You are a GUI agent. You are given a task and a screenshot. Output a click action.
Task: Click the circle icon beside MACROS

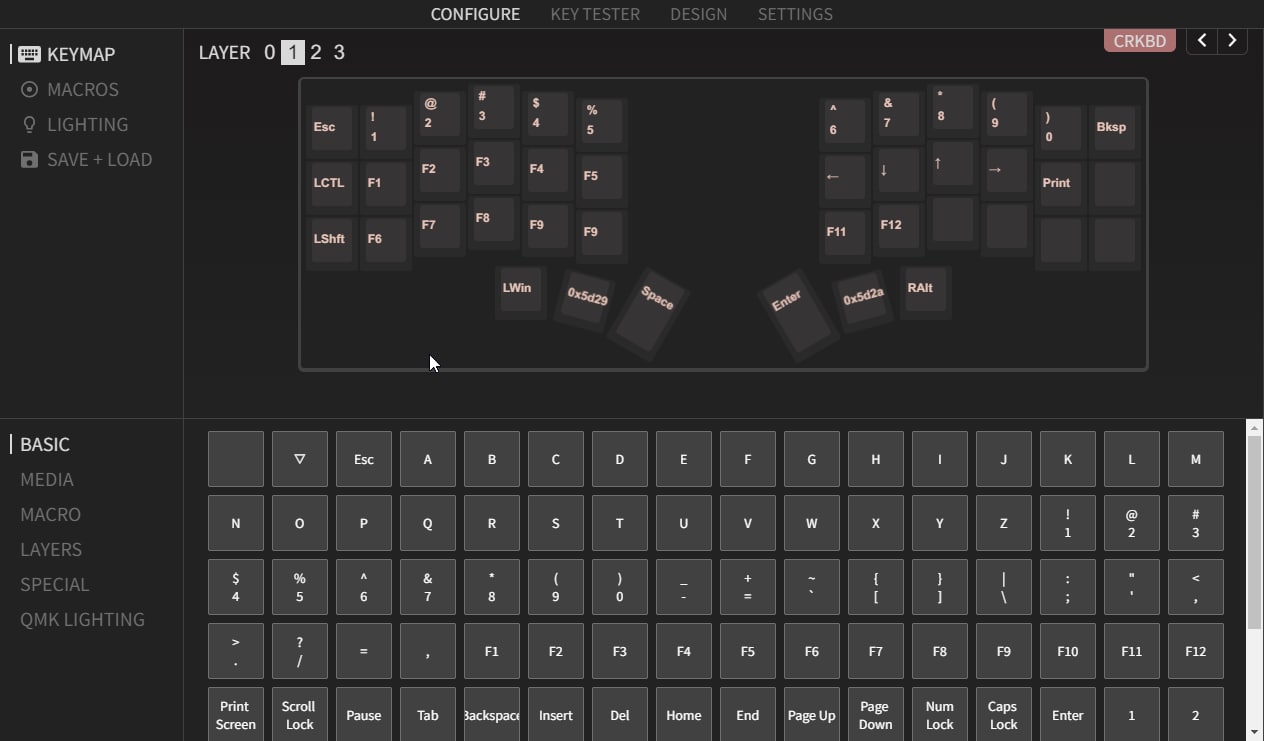pos(29,89)
